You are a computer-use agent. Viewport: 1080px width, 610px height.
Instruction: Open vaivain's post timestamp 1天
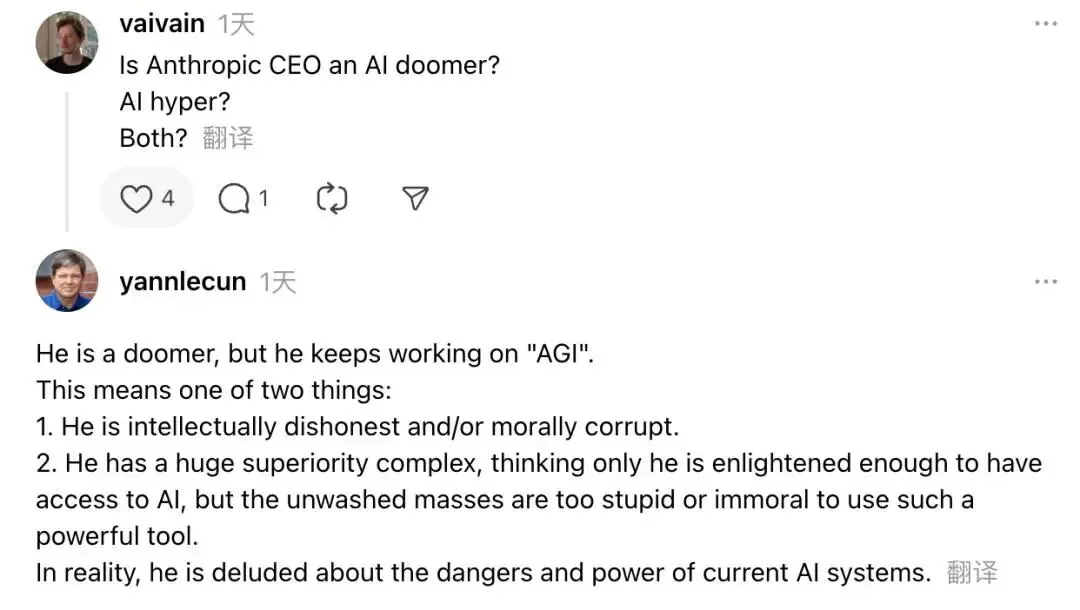click(x=236, y=25)
